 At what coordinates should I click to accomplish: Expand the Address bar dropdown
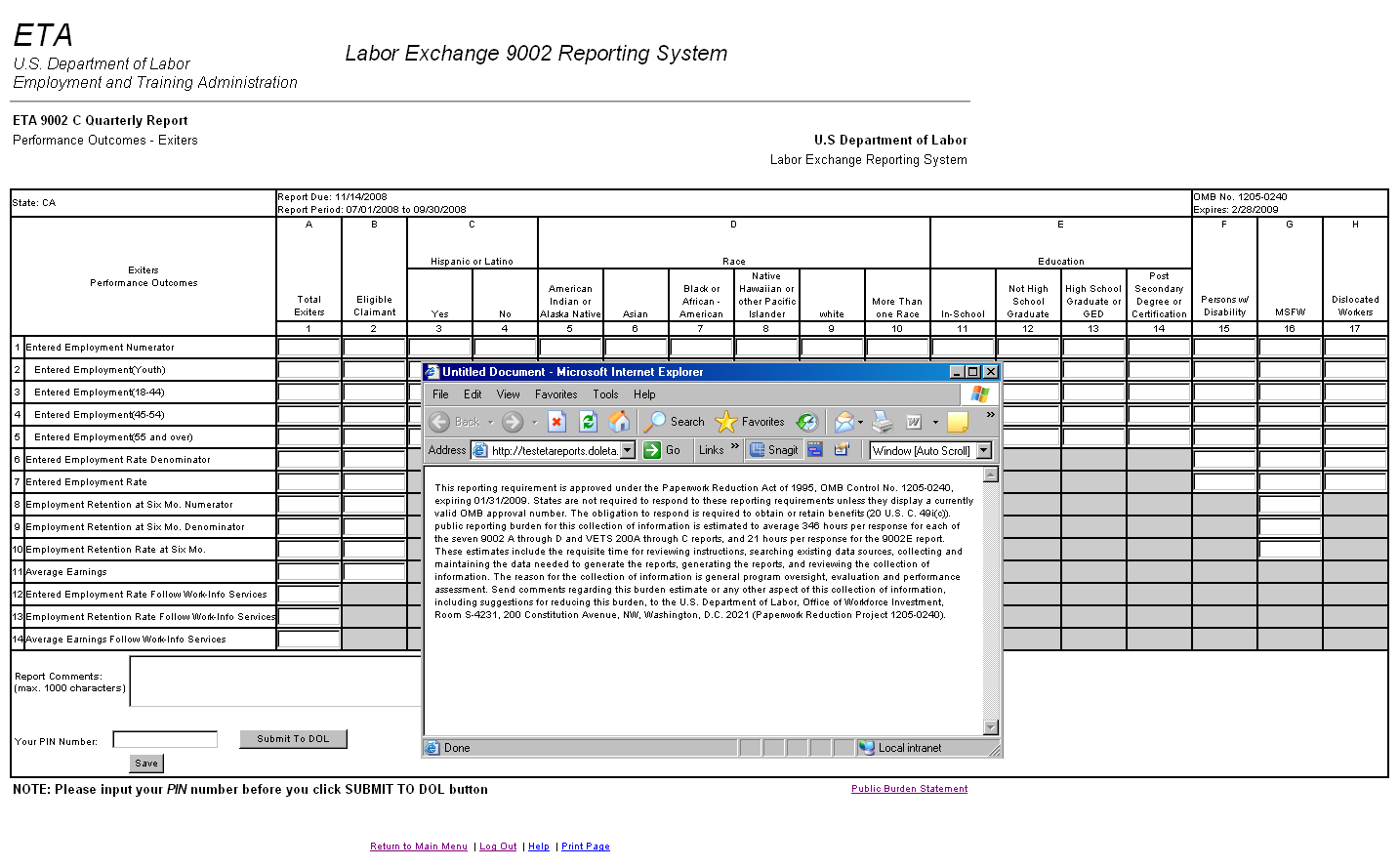click(628, 450)
